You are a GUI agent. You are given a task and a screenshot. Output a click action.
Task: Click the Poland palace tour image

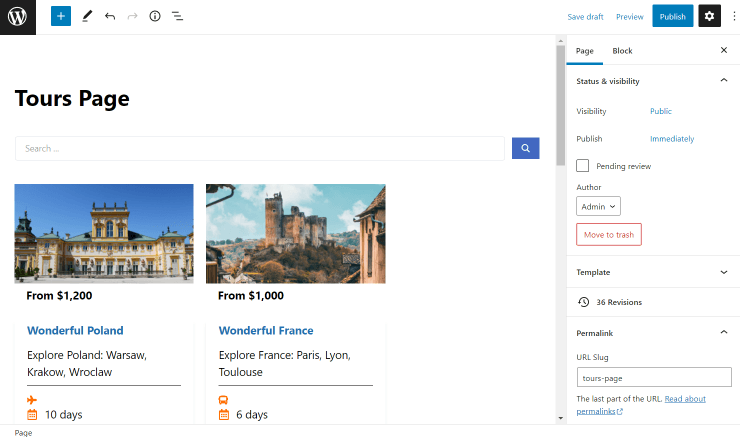[104, 234]
